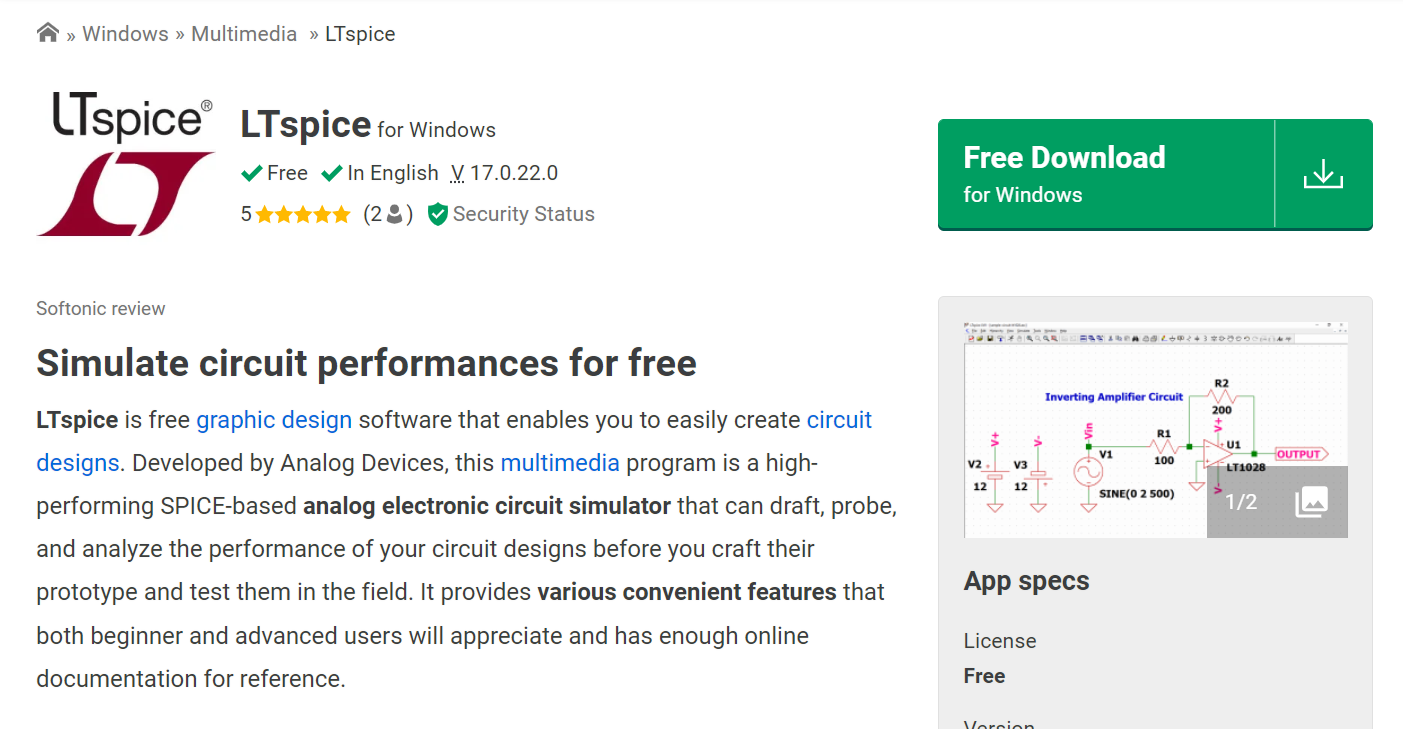The image size is (1403, 729).
Task: Click the green 'Free' checkmark label under the title
Action: click(275, 173)
